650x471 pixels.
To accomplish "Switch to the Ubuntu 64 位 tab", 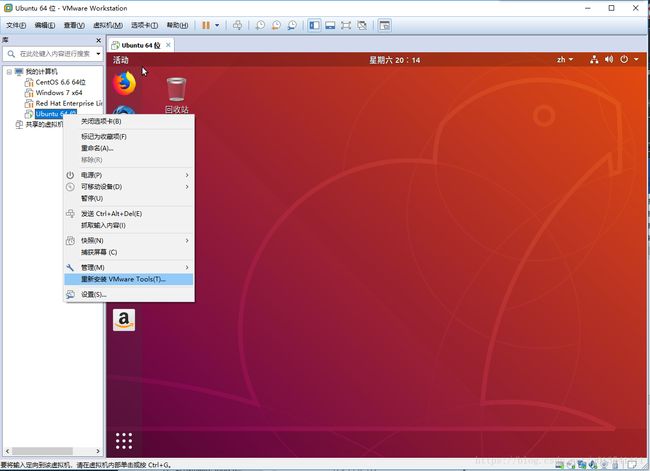I will pyautogui.click(x=141, y=45).
